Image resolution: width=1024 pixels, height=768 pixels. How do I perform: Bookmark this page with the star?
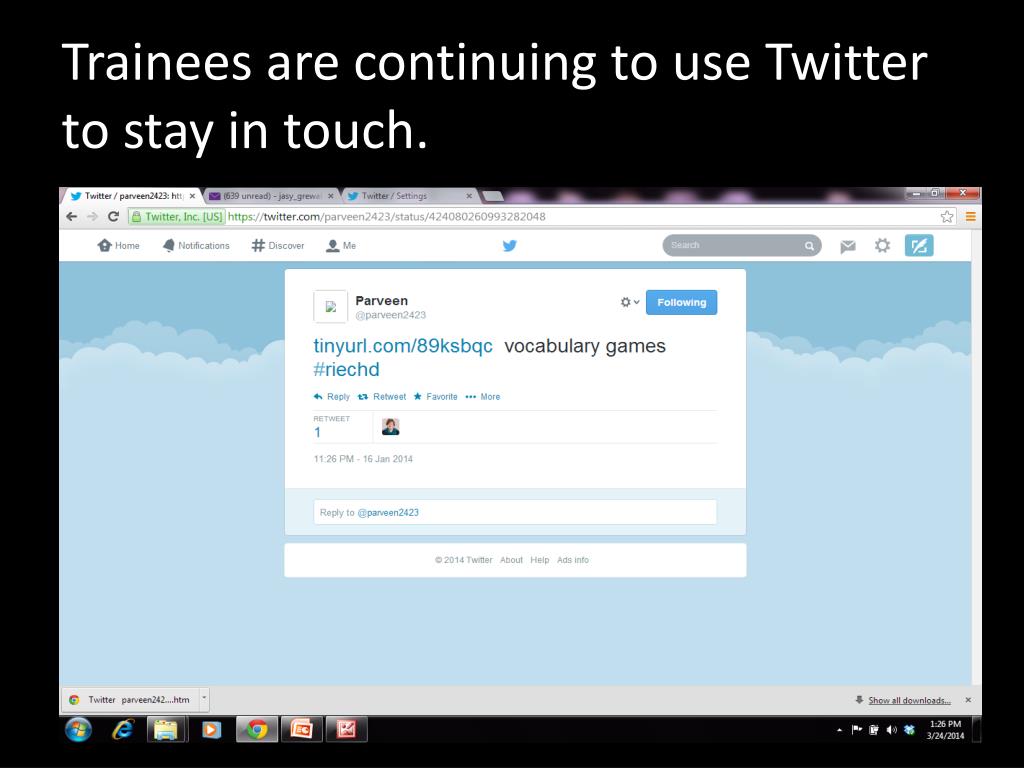click(x=947, y=217)
